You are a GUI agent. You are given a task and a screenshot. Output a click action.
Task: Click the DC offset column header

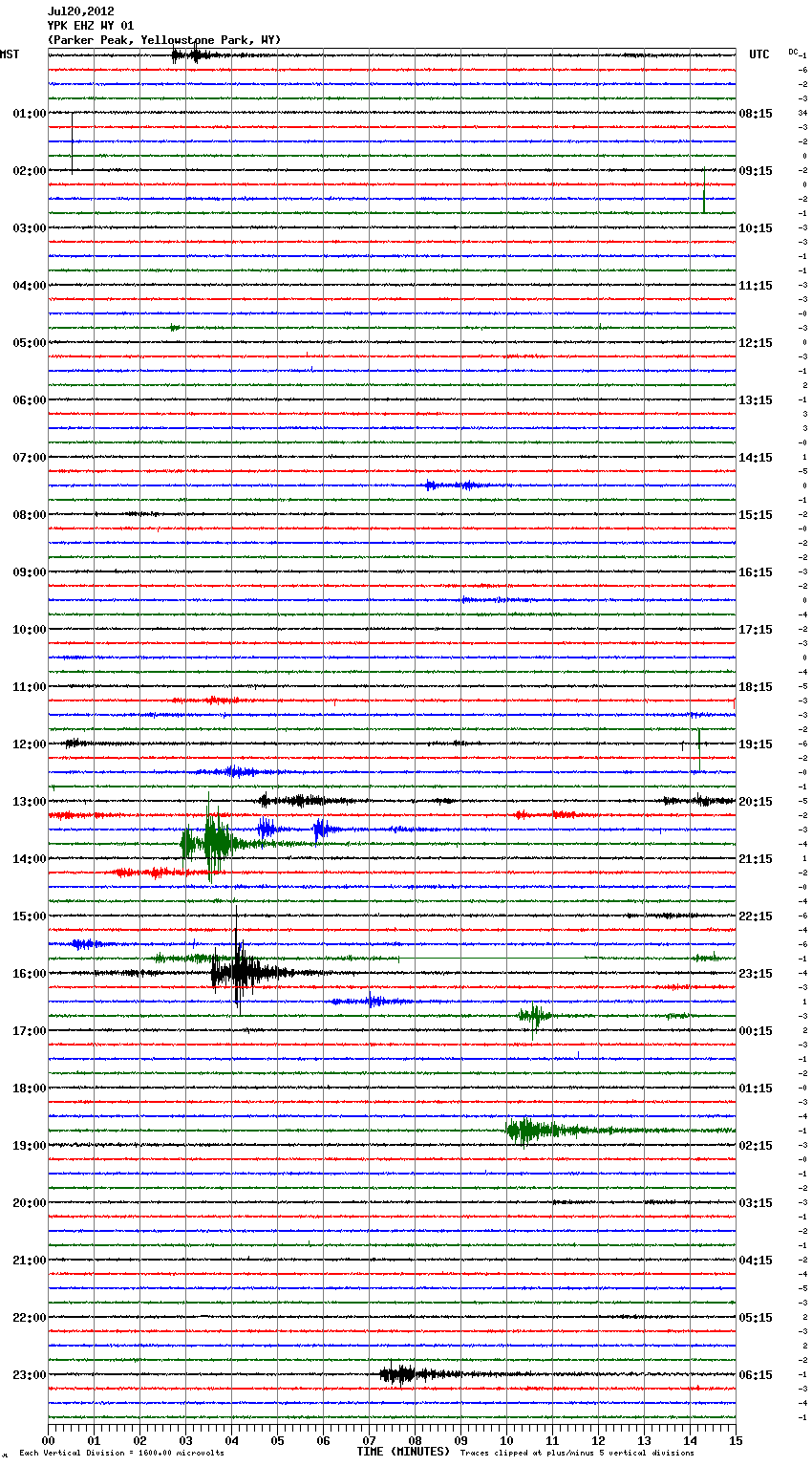click(793, 52)
